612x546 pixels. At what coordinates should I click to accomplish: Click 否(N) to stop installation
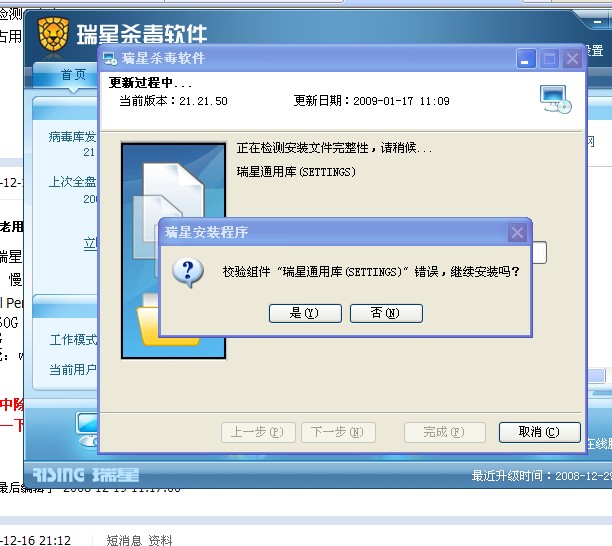click(386, 313)
